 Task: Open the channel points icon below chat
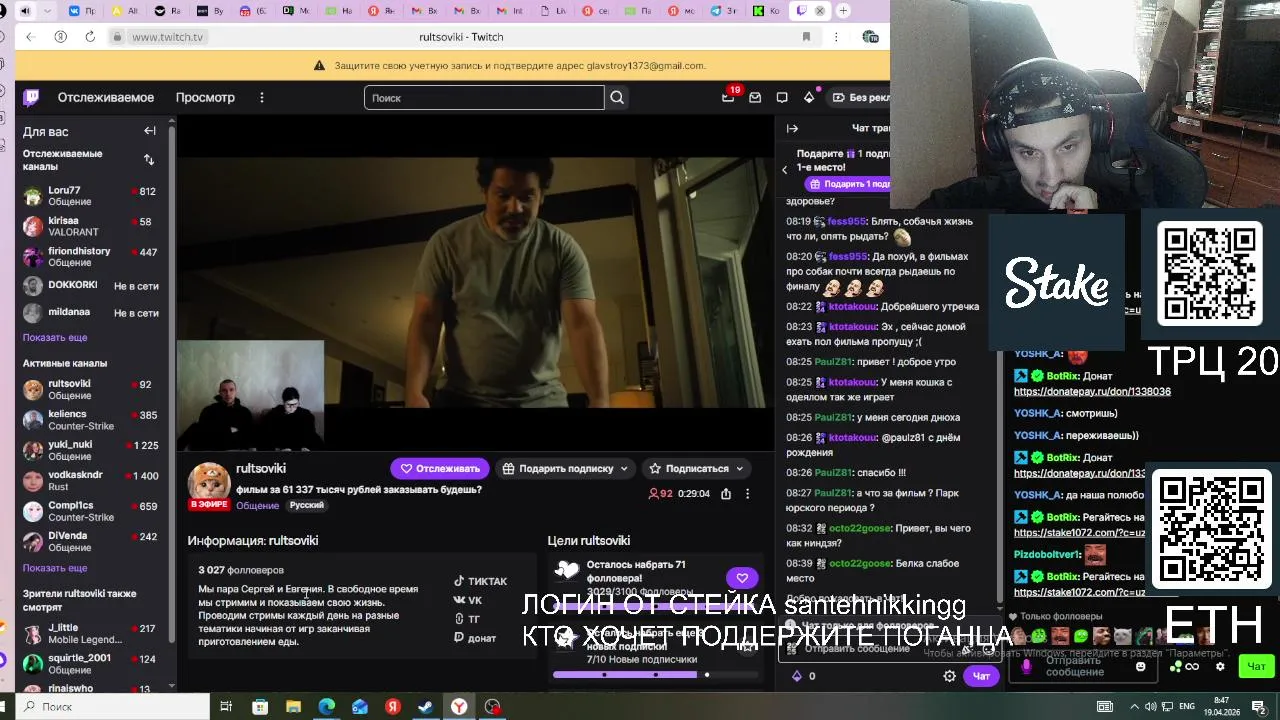tap(797, 676)
